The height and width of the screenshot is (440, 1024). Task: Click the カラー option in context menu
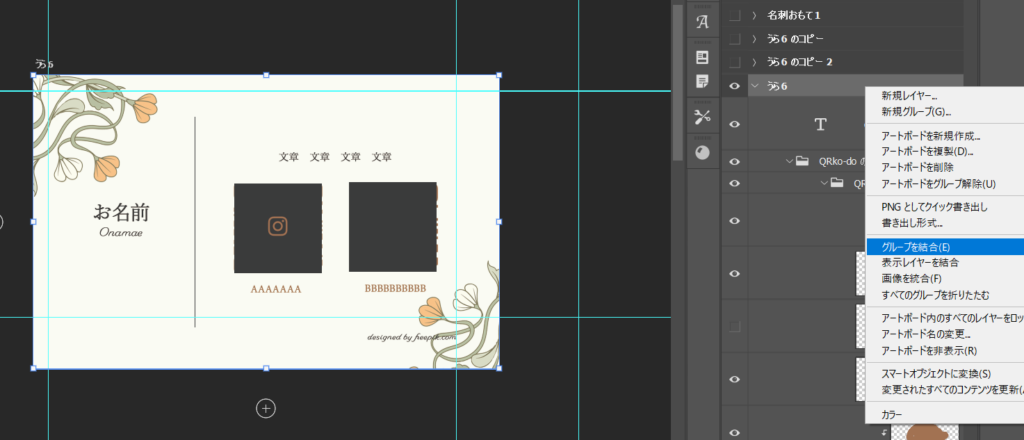pyautogui.click(x=892, y=414)
